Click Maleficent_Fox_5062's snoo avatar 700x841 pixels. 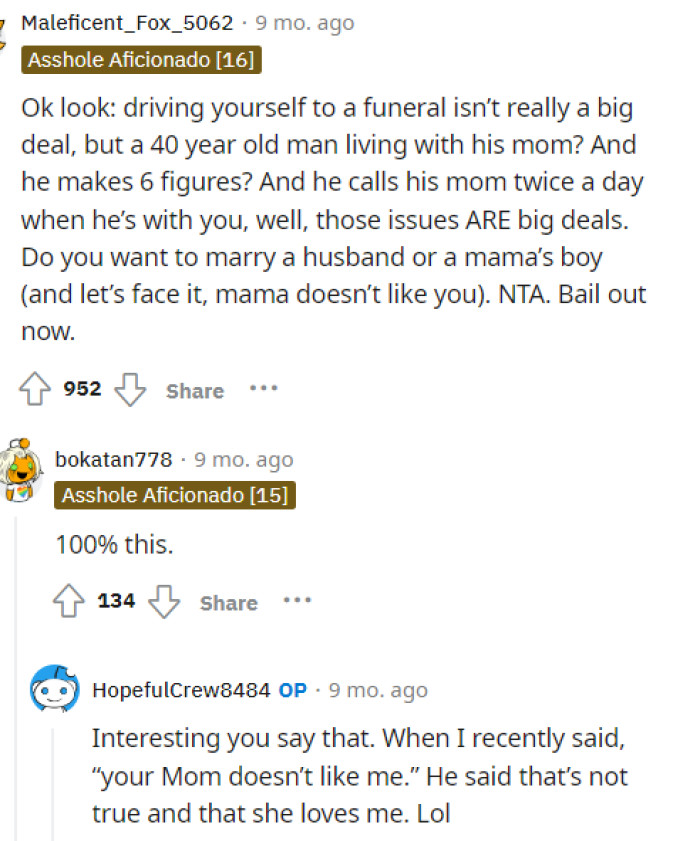(x=5, y=30)
